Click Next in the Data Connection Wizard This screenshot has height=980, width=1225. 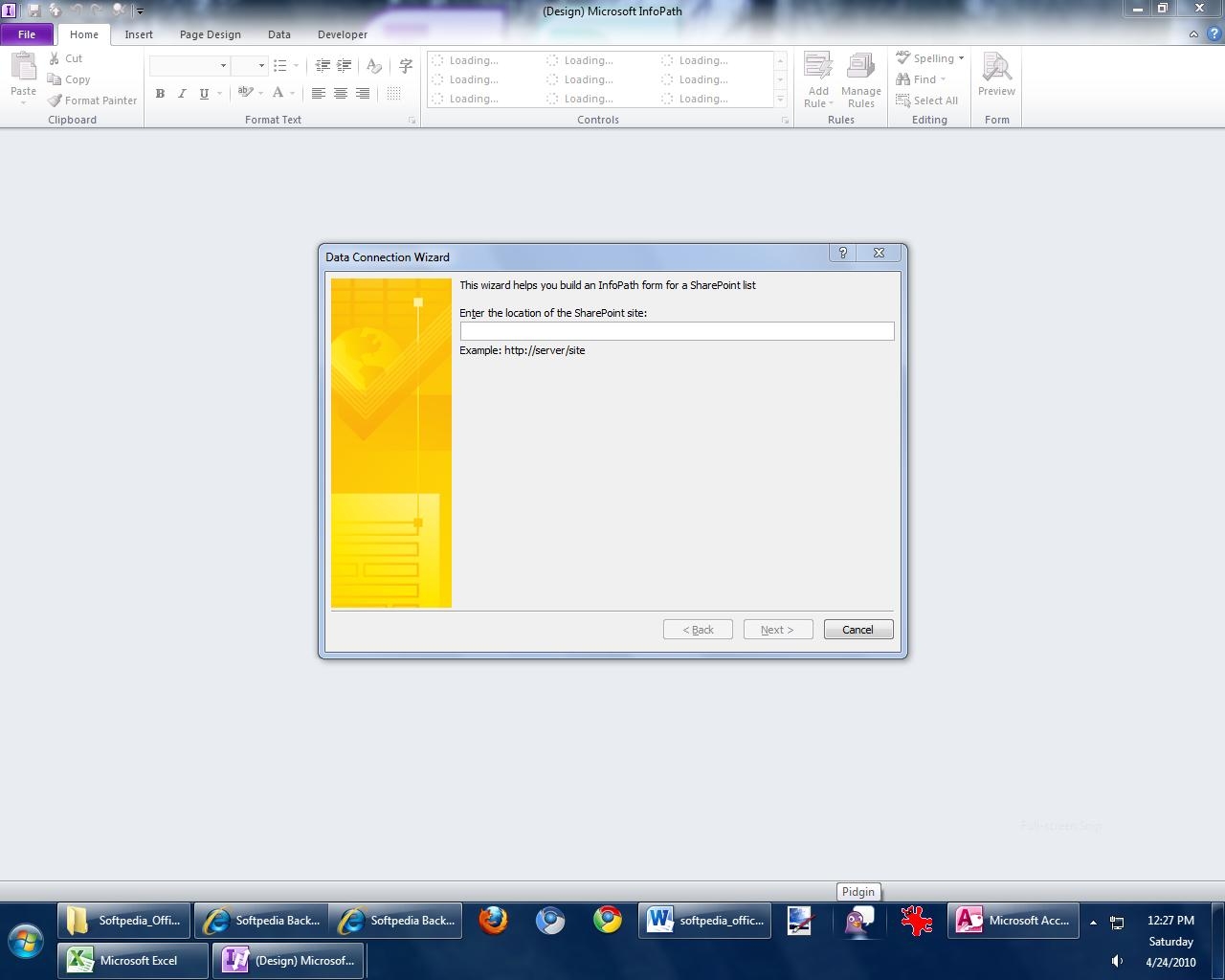click(x=778, y=630)
